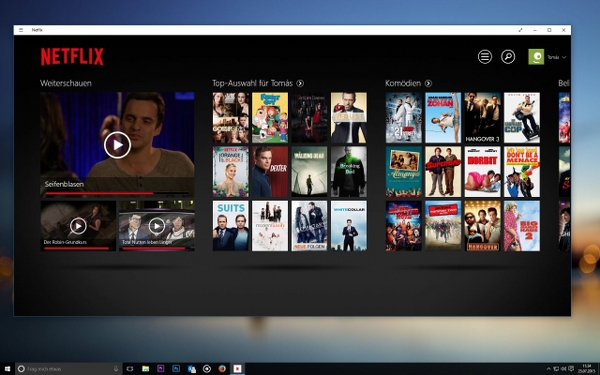The width and height of the screenshot is (600, 375).
Task: Click the Cortana microphone icon
Action: click(x=116, y=368)
